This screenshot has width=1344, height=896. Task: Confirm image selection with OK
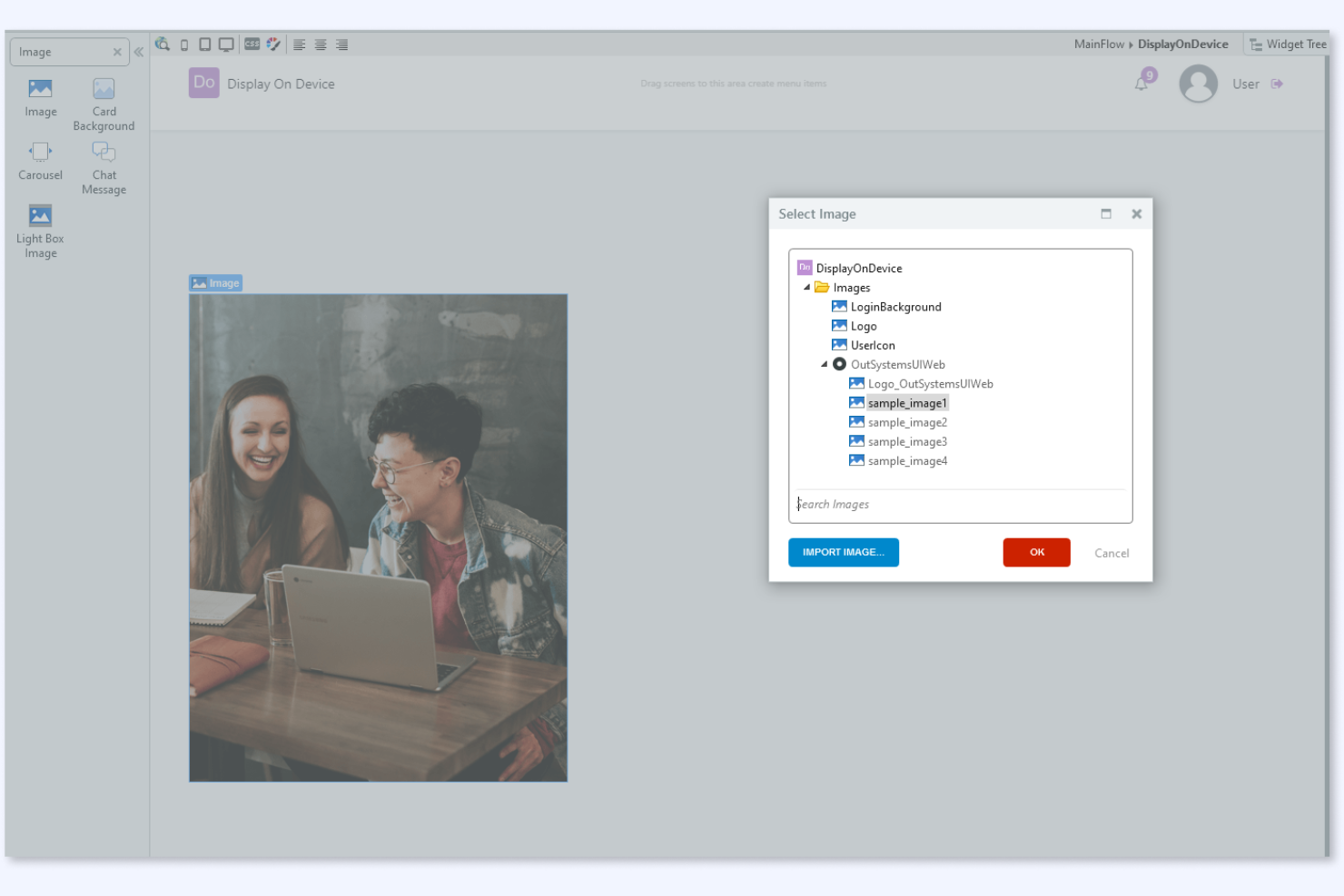(1036, 552)
